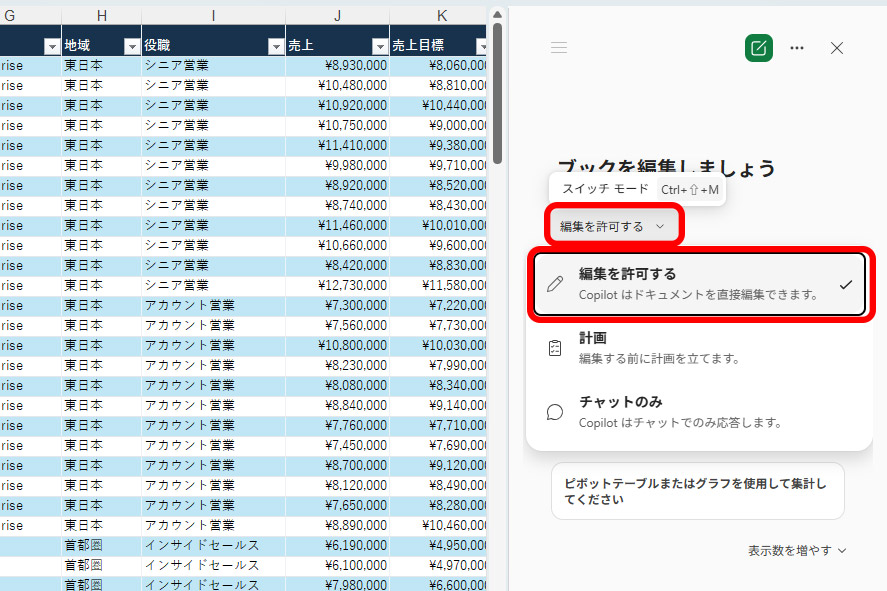Click the vertical scrollbar up arrow
887x591 pixels.
coord(497,14)
